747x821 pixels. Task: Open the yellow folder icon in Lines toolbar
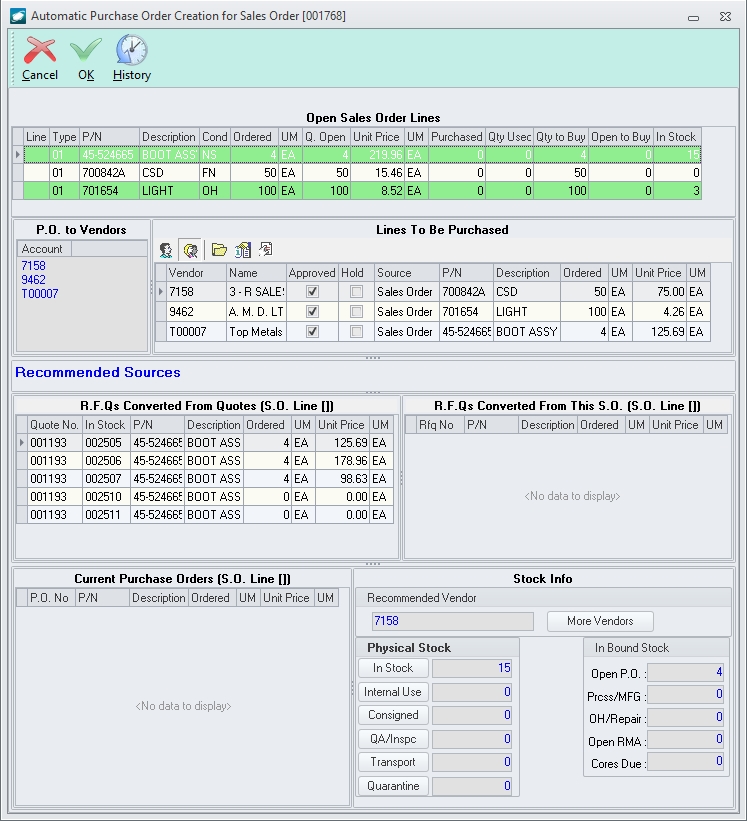219,250
